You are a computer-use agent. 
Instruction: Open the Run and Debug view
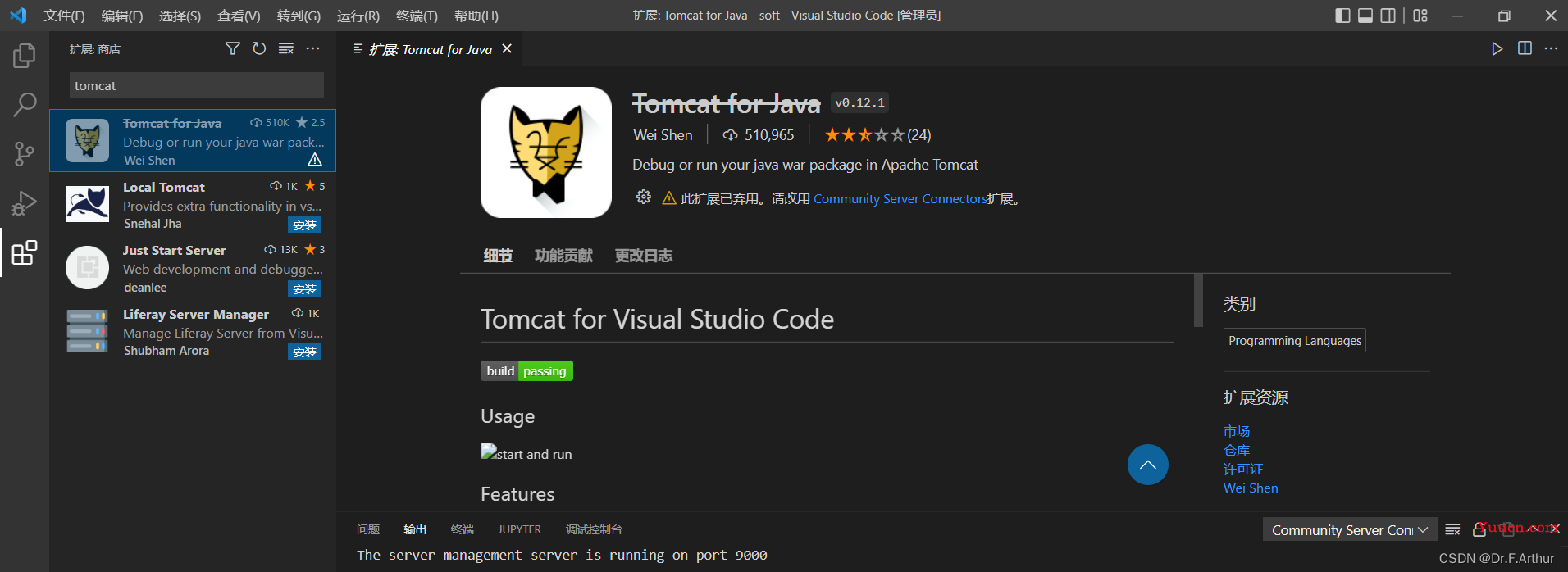(x=25, y=202)
